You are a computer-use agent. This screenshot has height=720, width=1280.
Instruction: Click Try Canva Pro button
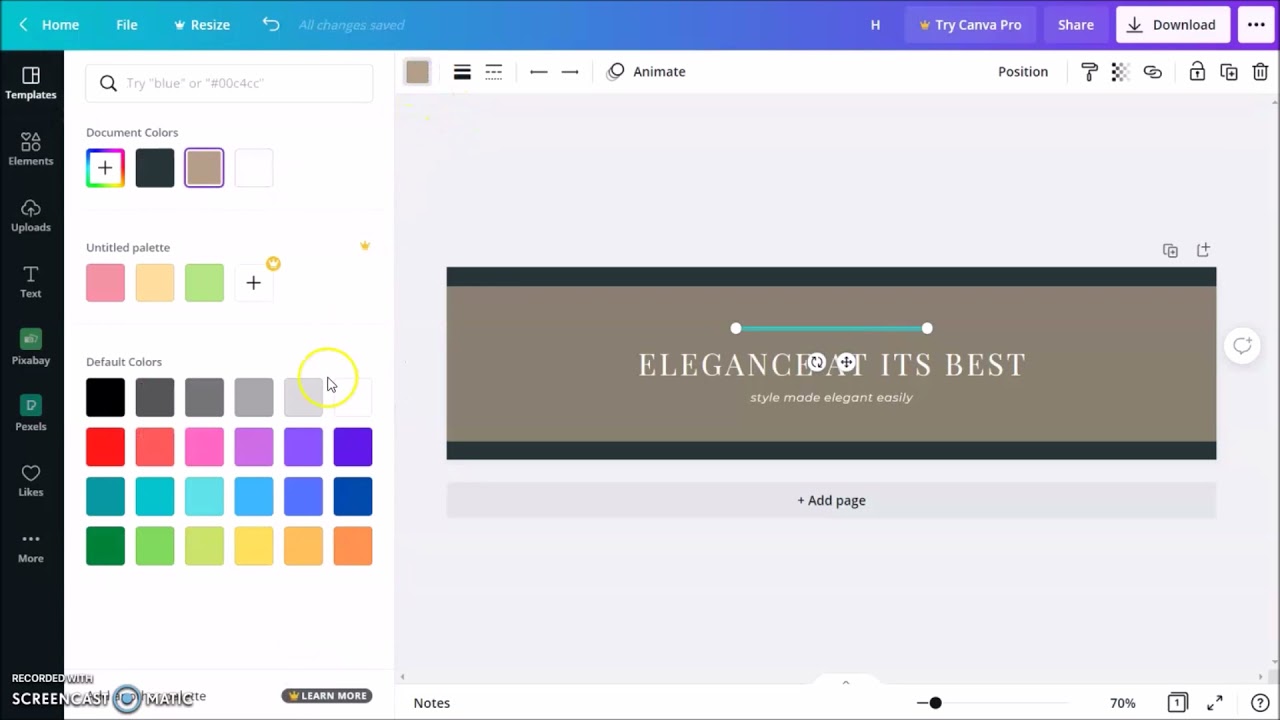pos(970,24)
